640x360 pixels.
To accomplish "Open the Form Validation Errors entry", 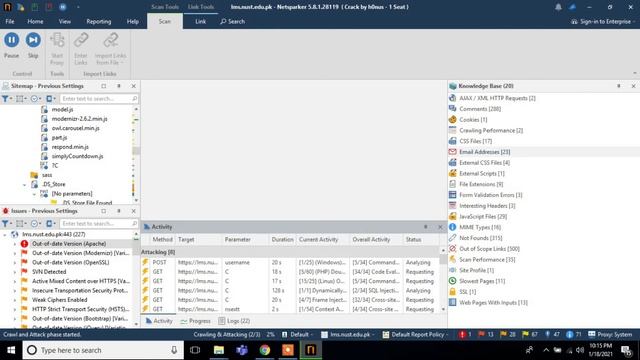I will (x=491, y=195).
